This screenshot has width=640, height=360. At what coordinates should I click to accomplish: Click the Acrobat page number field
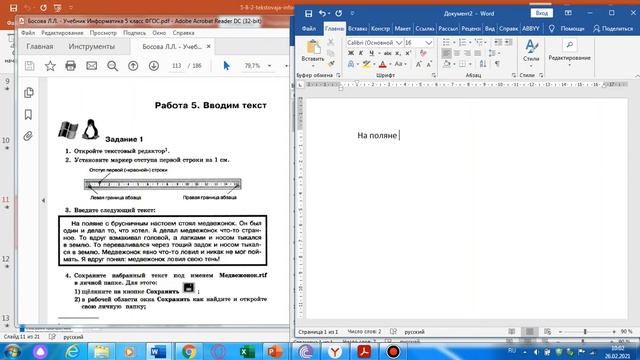[x=176, y=66]
